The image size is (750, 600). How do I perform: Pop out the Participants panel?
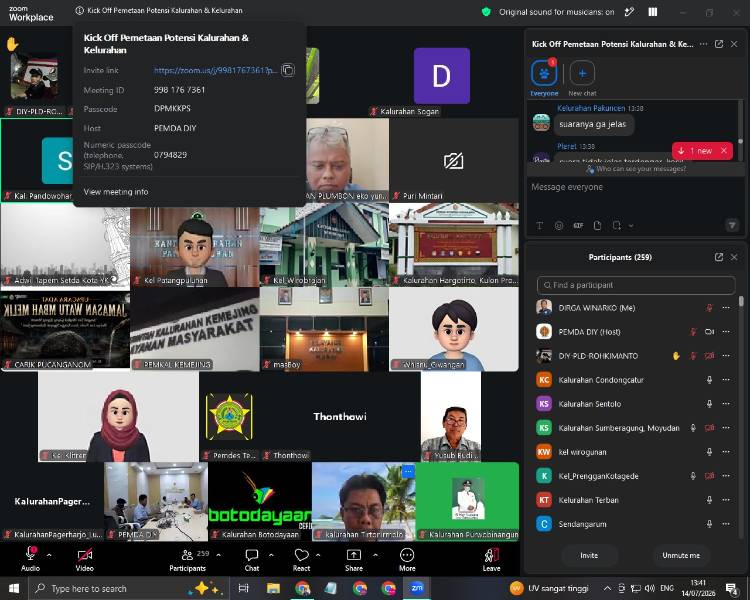point(718,257)
